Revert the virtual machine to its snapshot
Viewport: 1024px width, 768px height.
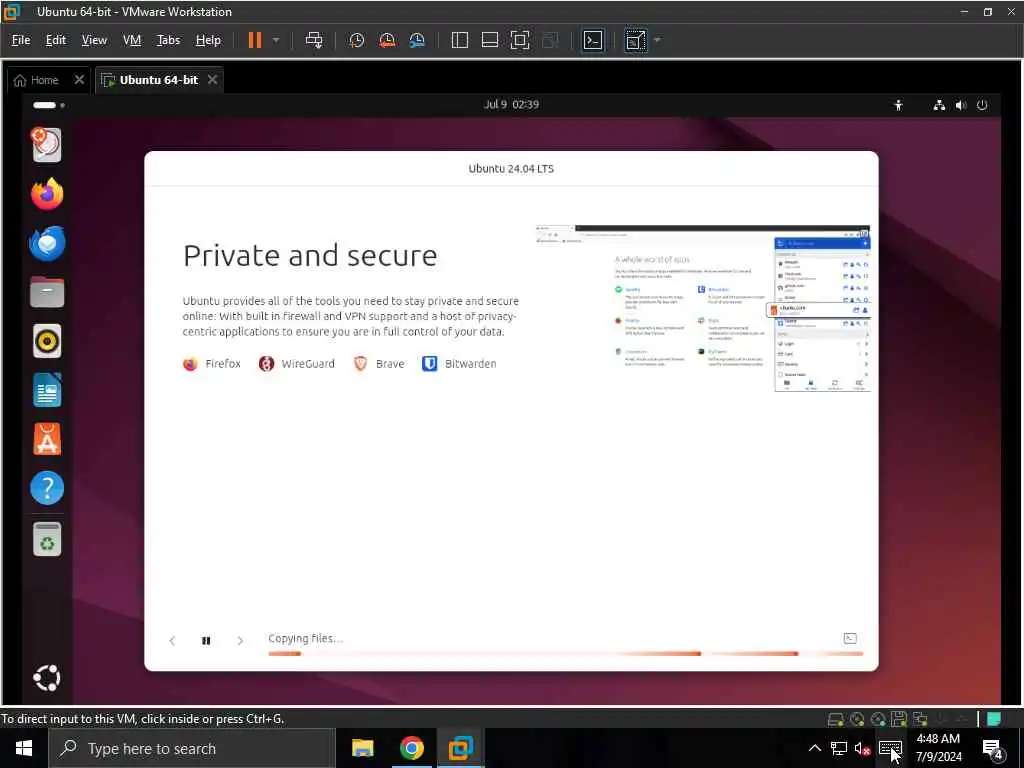pos(387,40)
